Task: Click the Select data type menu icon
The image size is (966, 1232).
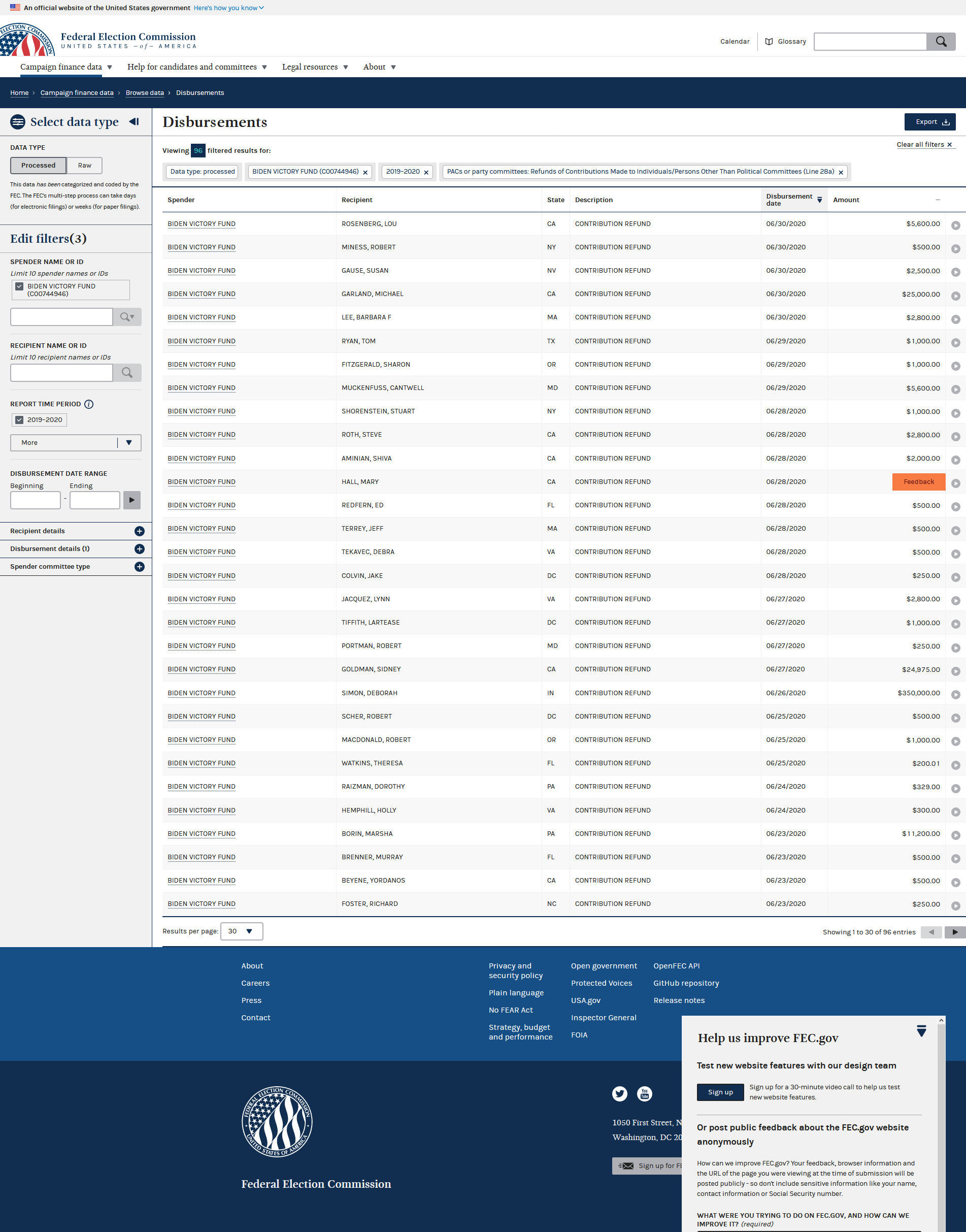Action: point(18,121)
